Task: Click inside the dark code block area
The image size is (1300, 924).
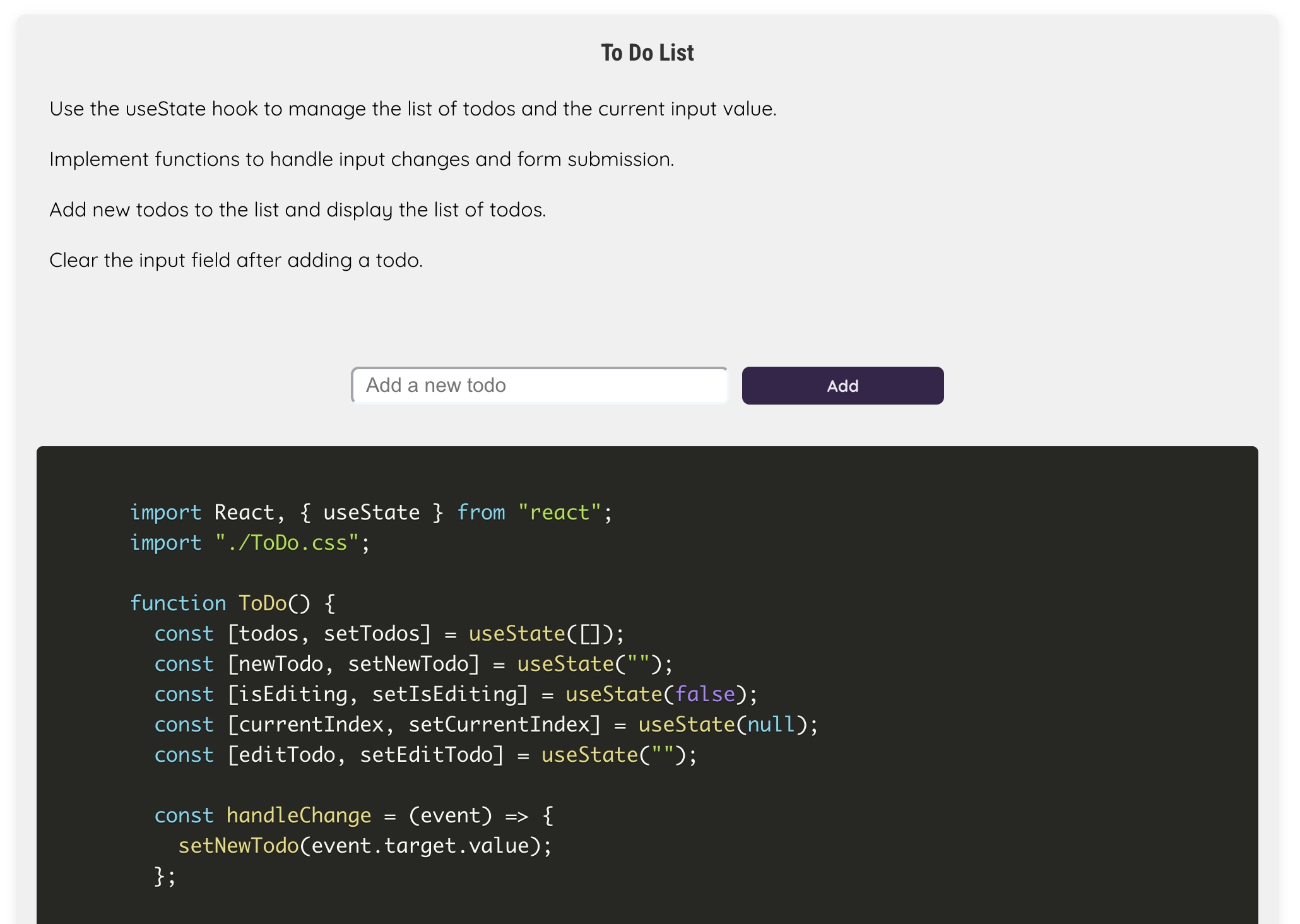Action: [x=947, y=694]
